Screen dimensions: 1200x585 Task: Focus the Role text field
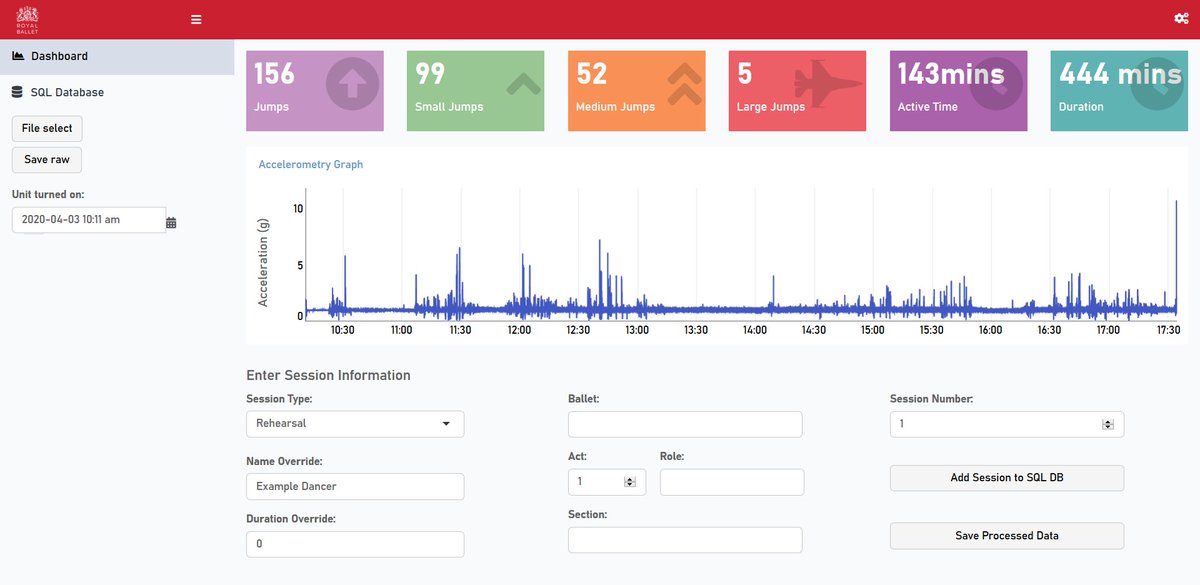(x=732, y=482)
